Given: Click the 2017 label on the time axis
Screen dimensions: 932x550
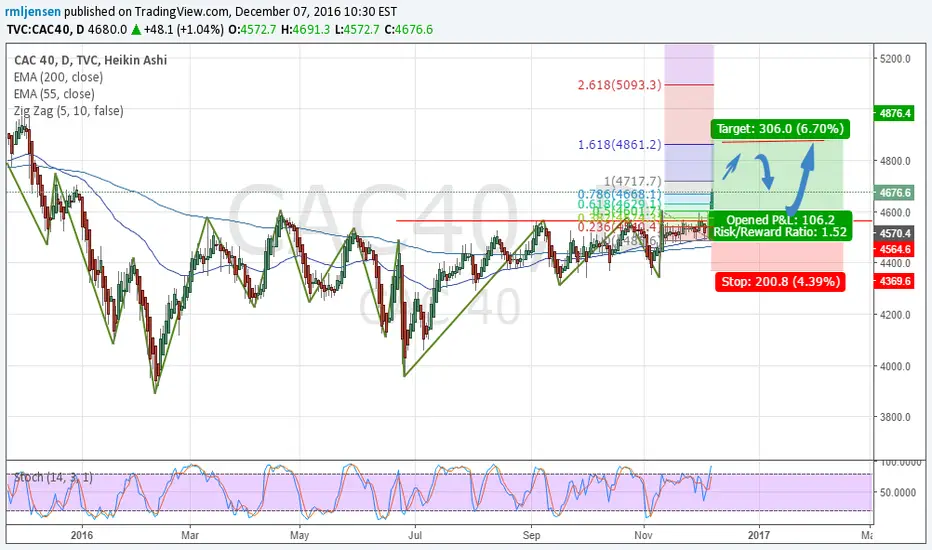Looking at the screenshot, I should (x=758, y=535).
